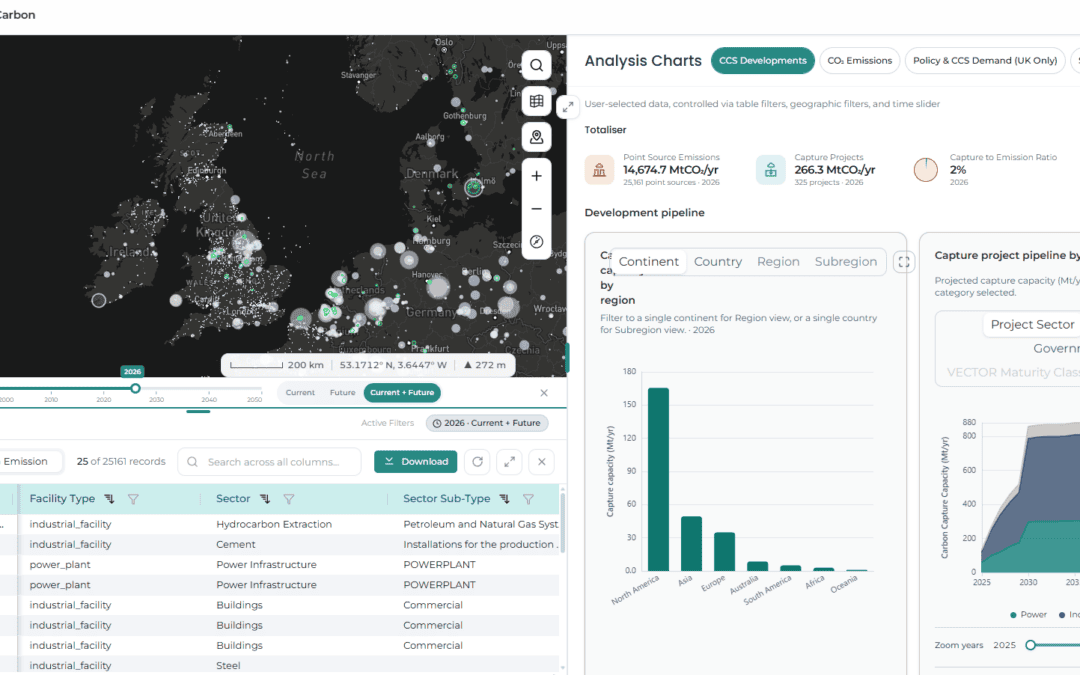Switch chart grouping to Region

[778, 262]
